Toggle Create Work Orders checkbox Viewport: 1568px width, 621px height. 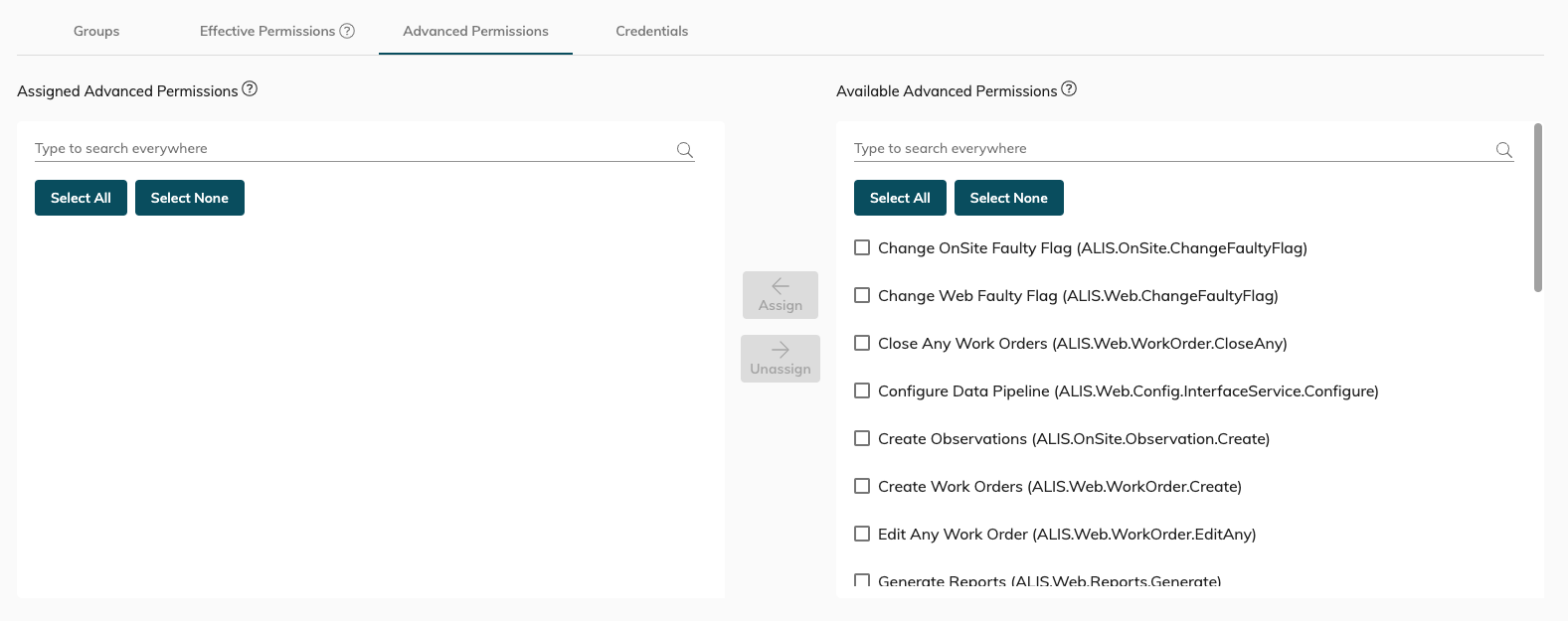pyautogui.click(x=862, y=486)
